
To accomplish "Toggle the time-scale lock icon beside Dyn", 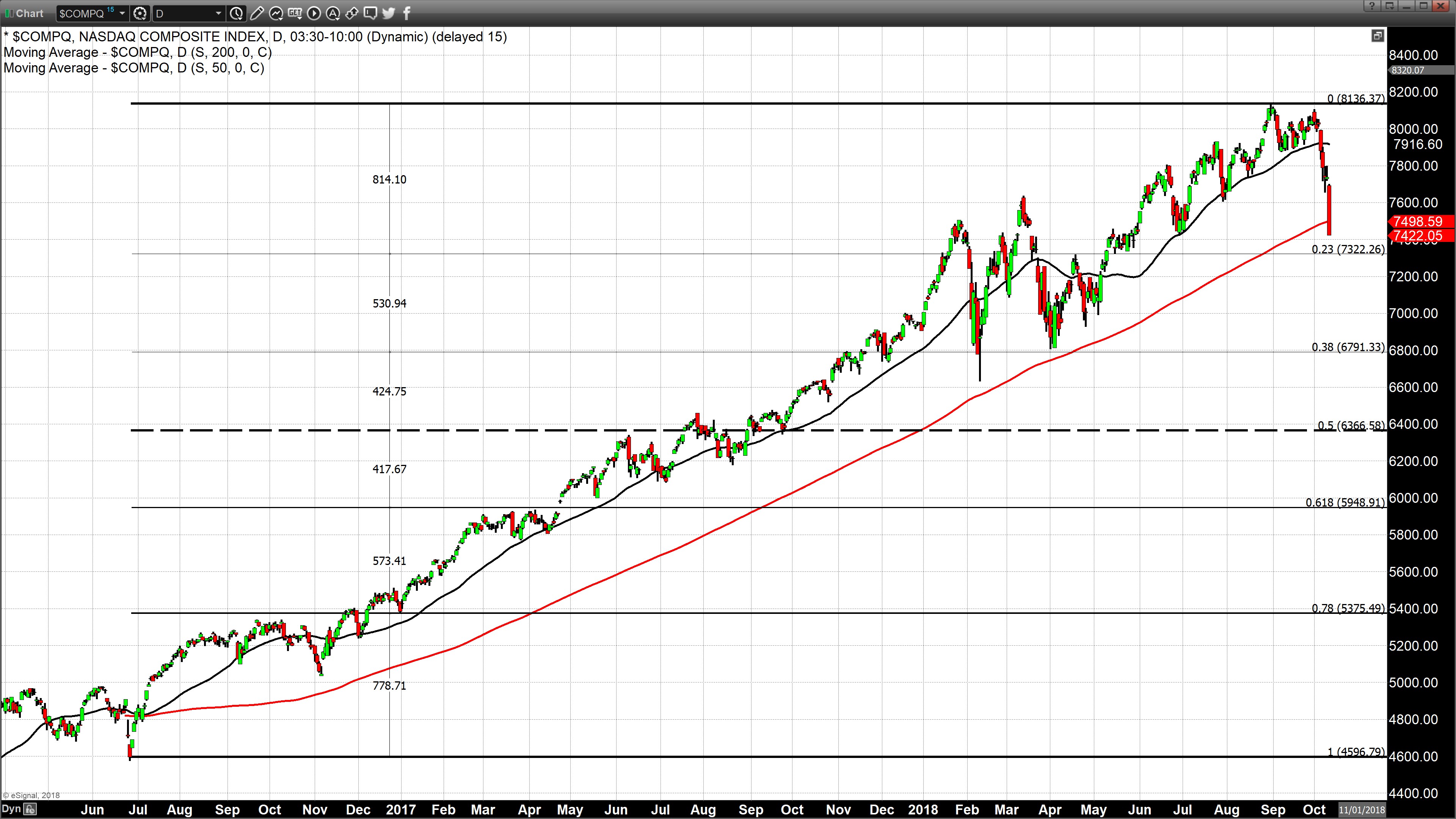I will click(x=30, y=810).
